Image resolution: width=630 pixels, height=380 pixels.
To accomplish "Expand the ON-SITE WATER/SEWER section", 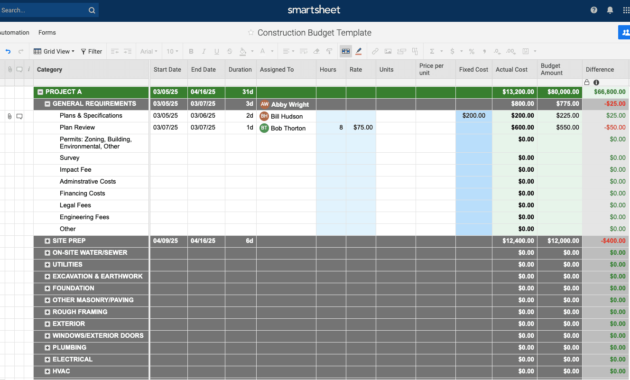I will [x=47, y=253].
